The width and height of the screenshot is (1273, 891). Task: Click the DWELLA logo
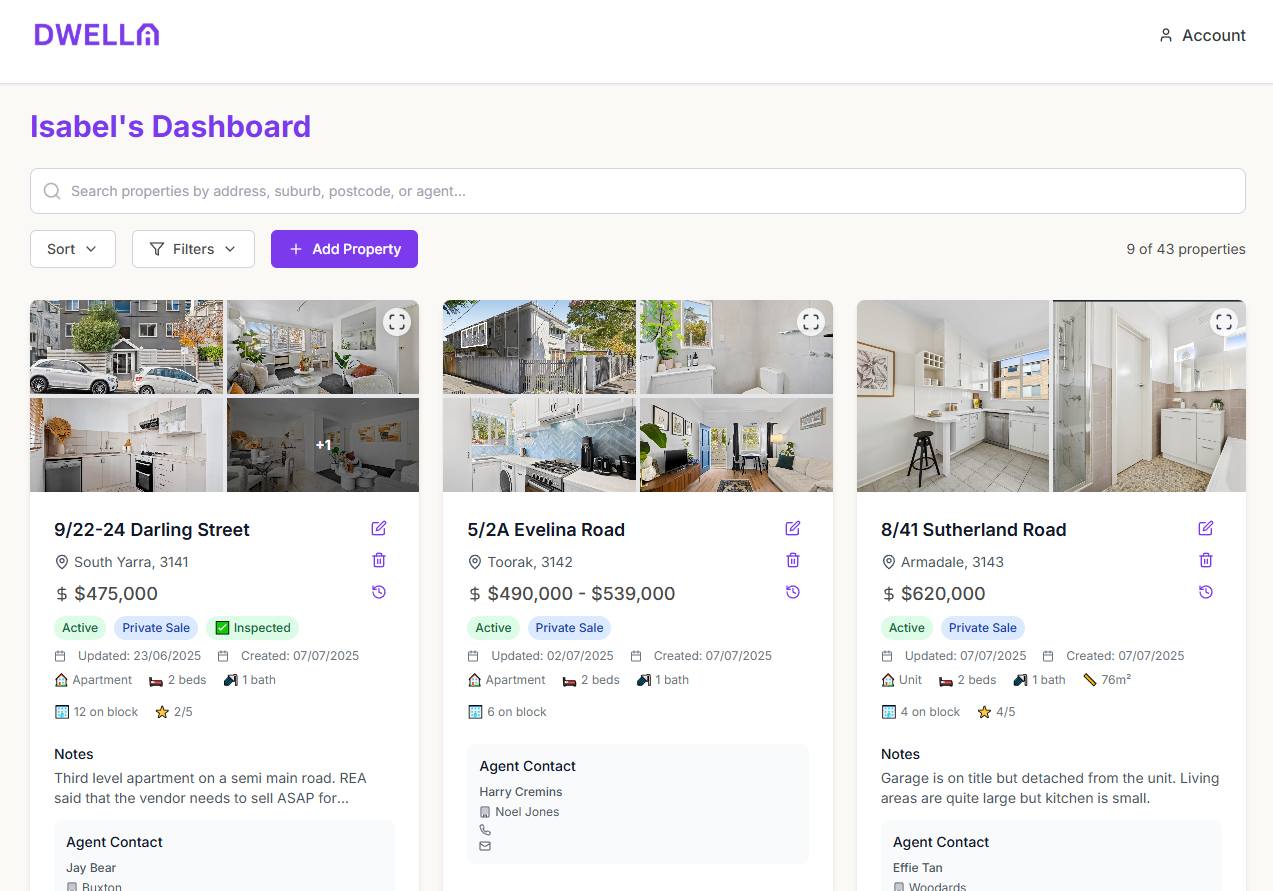click(96, 33)
